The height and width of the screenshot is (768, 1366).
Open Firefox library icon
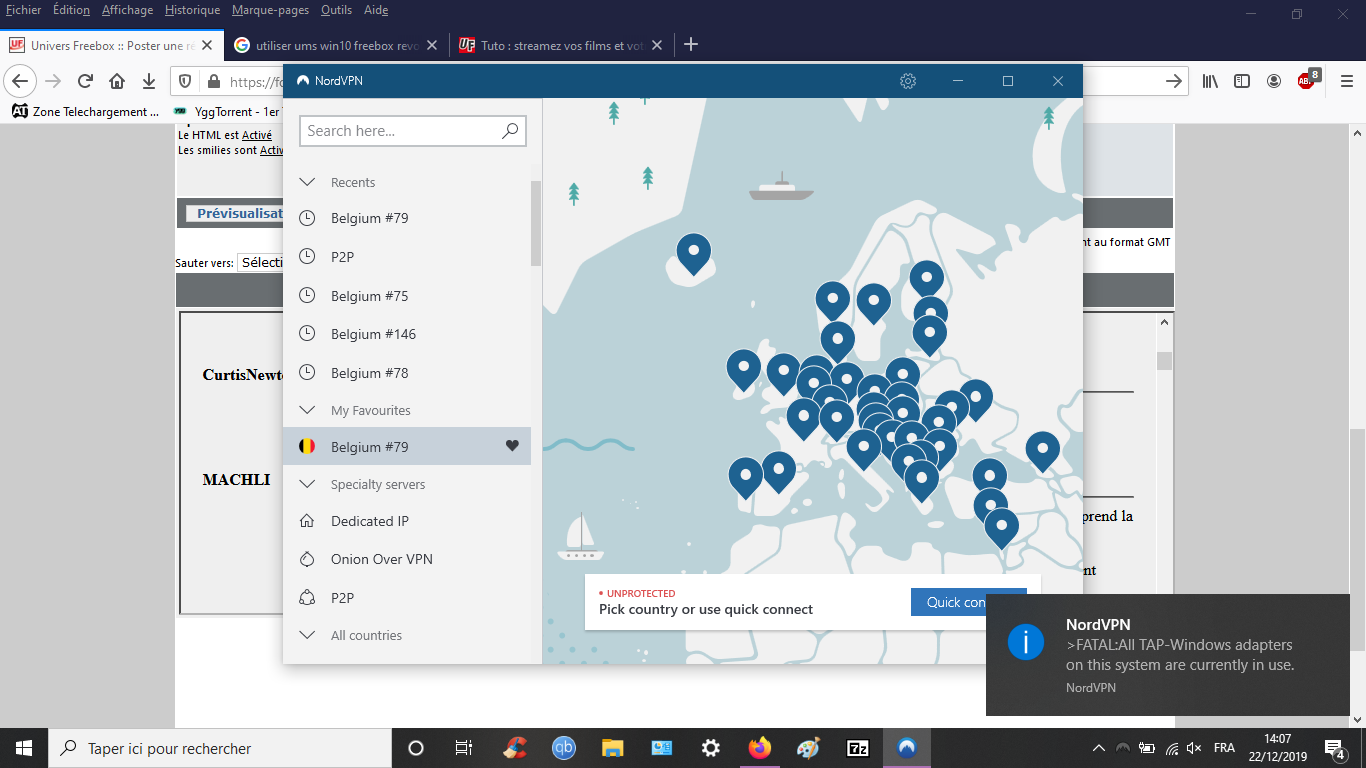pyautogui.click(x=1210, y=81)
